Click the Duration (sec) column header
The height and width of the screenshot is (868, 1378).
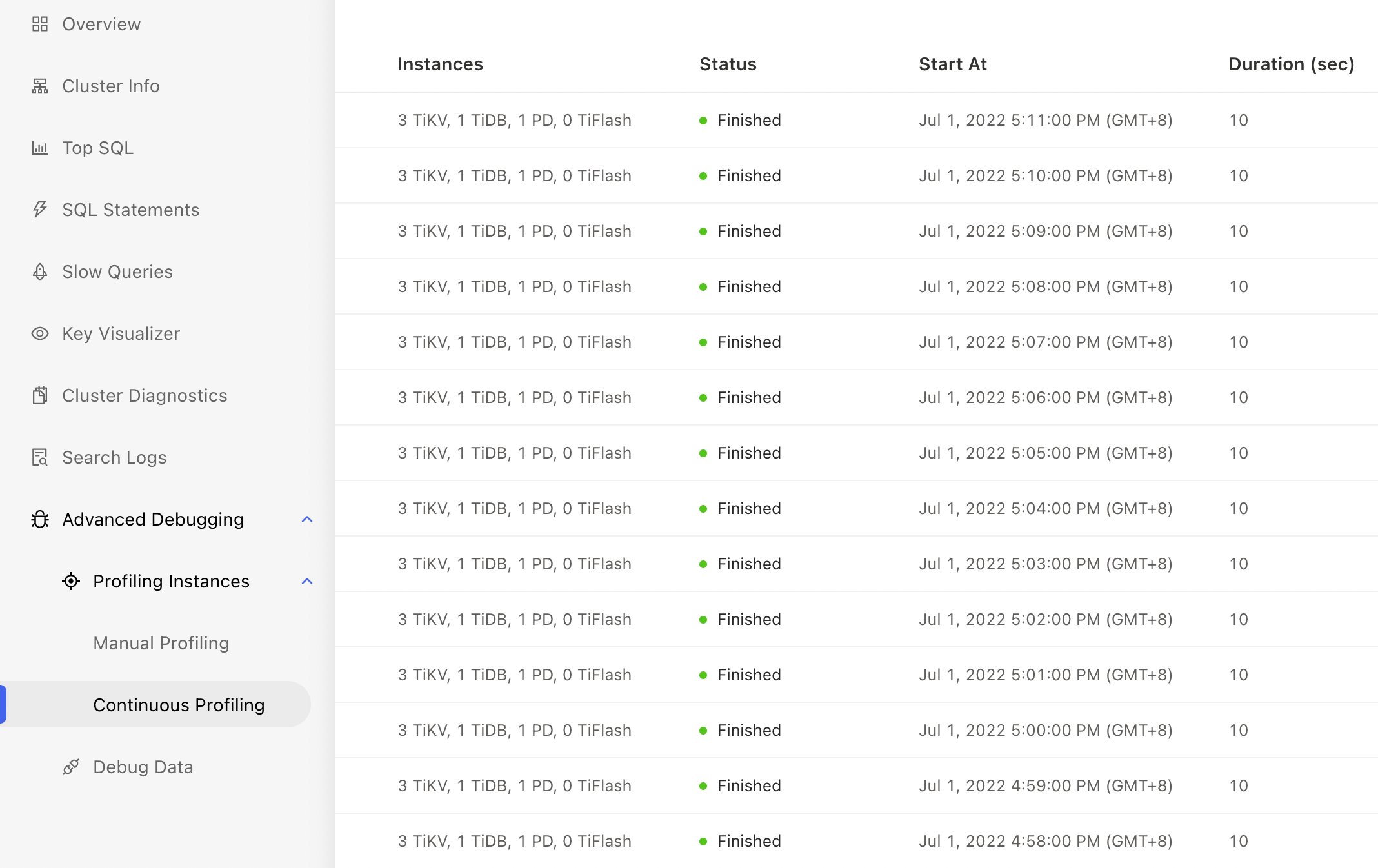1291,64
